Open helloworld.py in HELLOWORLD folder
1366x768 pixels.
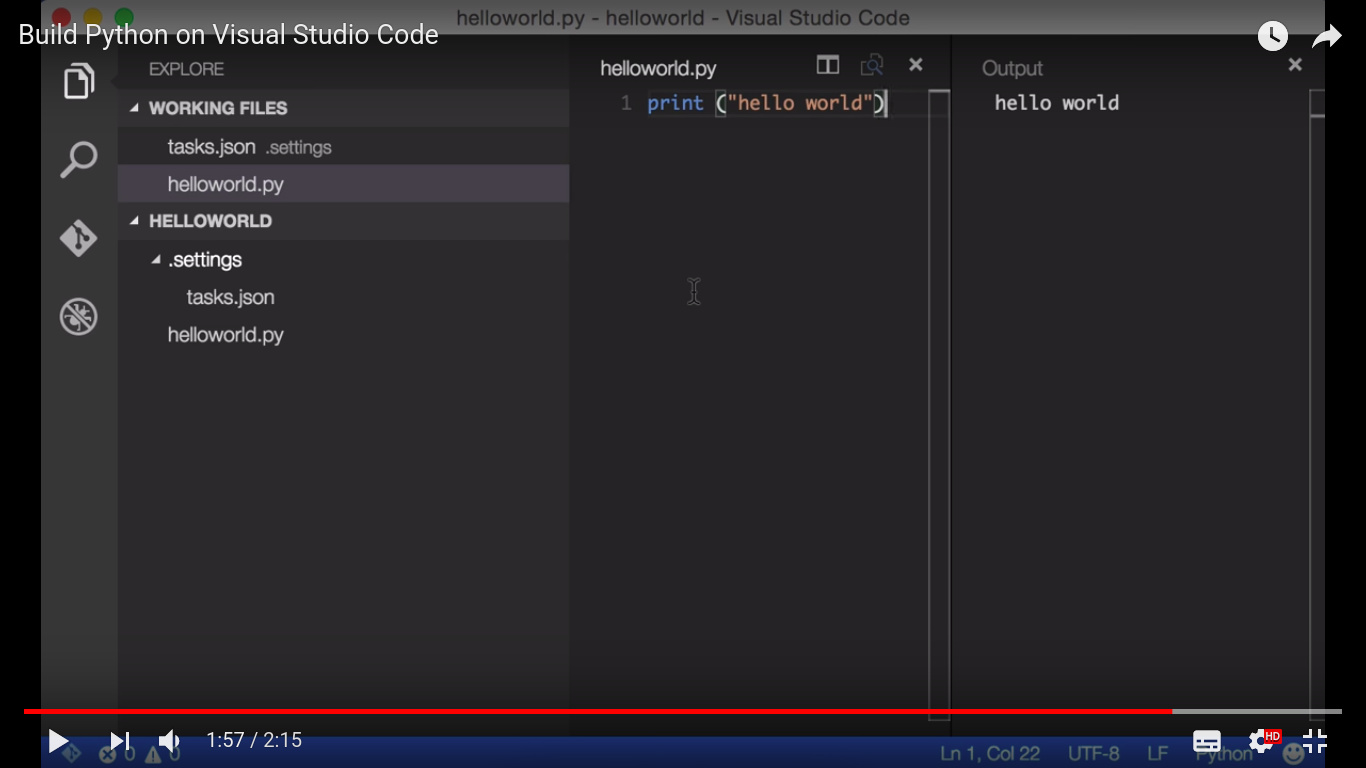pyautogui.click(x=343, y=335)
